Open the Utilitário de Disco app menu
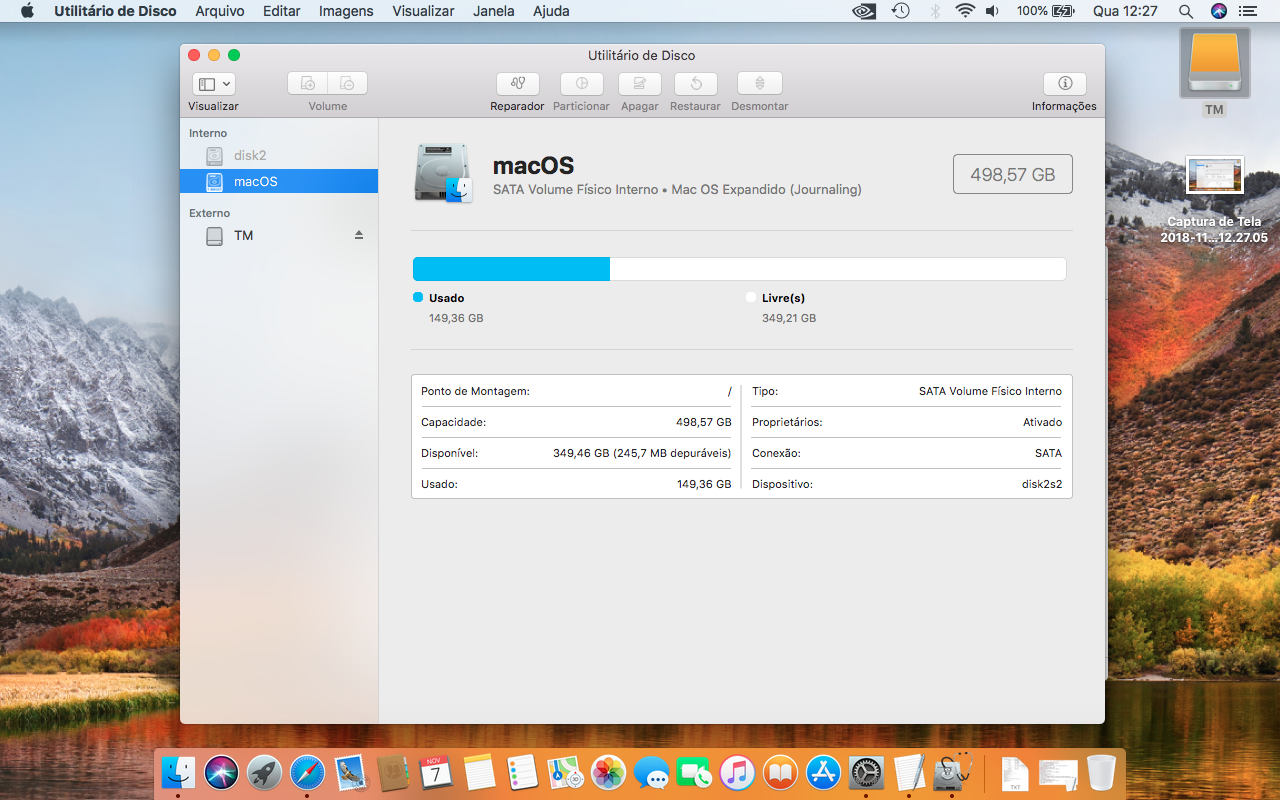This screenshot has width=1280, height=800. pos(115,11)
